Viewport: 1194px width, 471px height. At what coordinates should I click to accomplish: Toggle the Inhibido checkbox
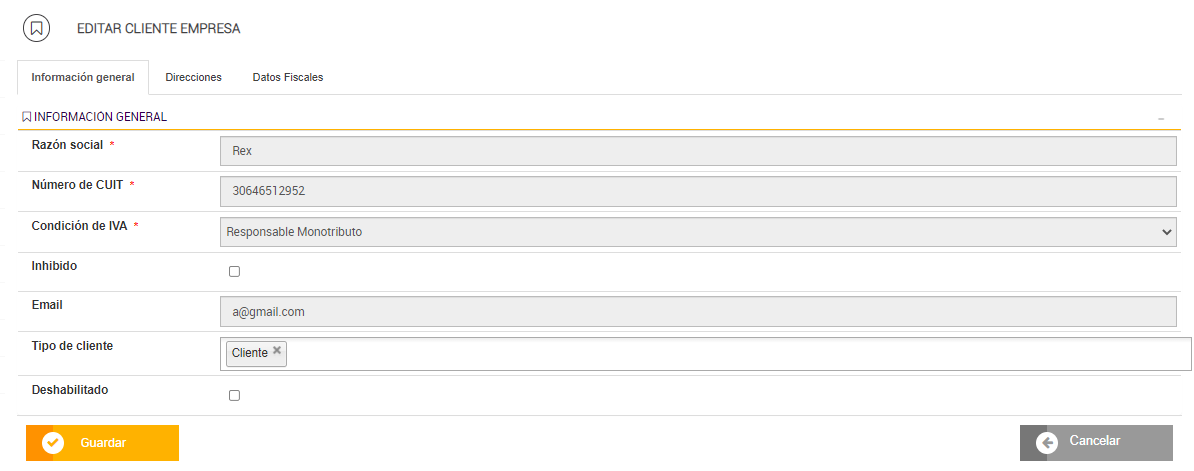tap(235, 271)
